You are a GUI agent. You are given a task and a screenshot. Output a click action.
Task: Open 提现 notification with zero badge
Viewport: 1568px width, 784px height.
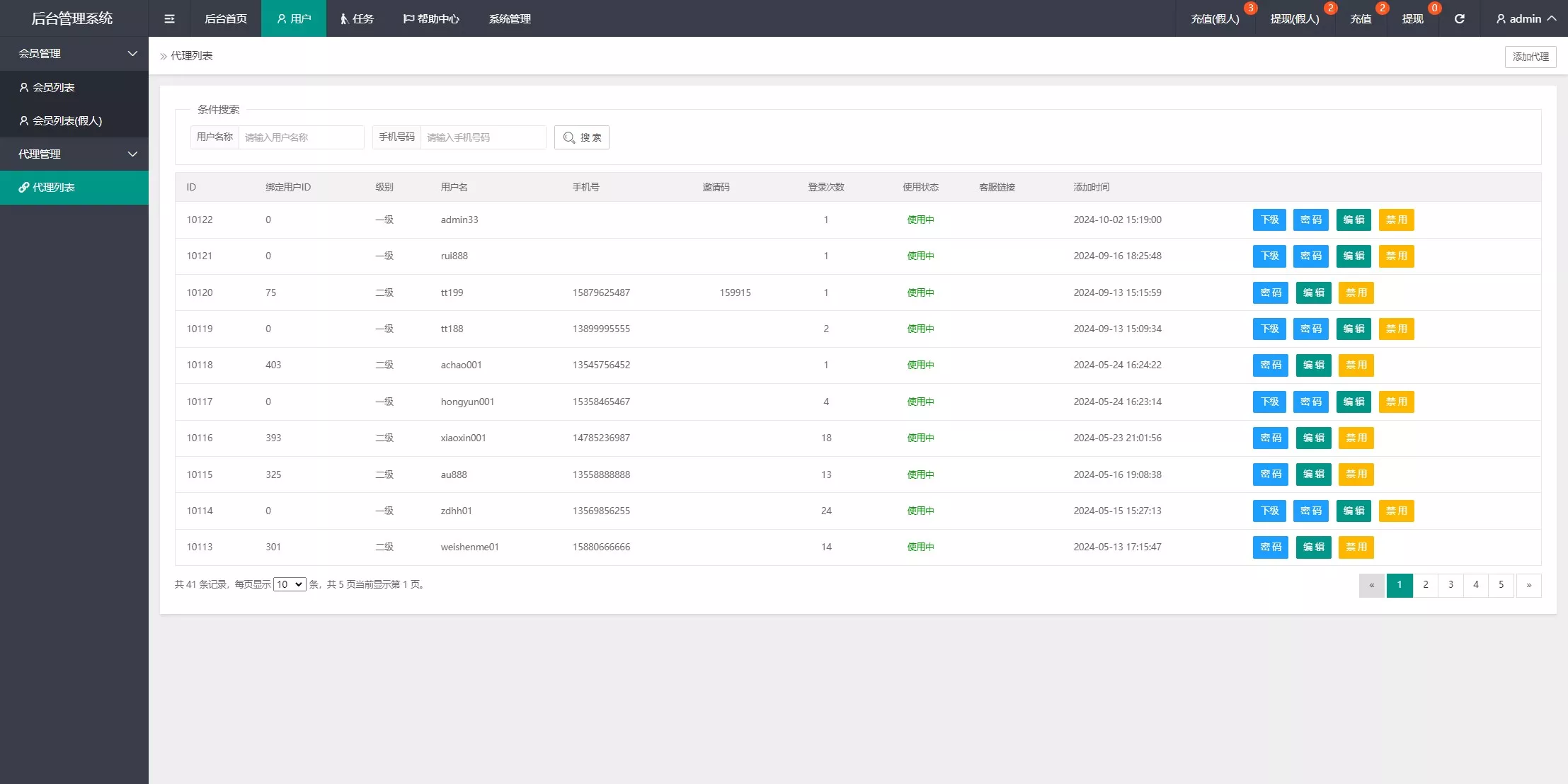pos(1412,18)
